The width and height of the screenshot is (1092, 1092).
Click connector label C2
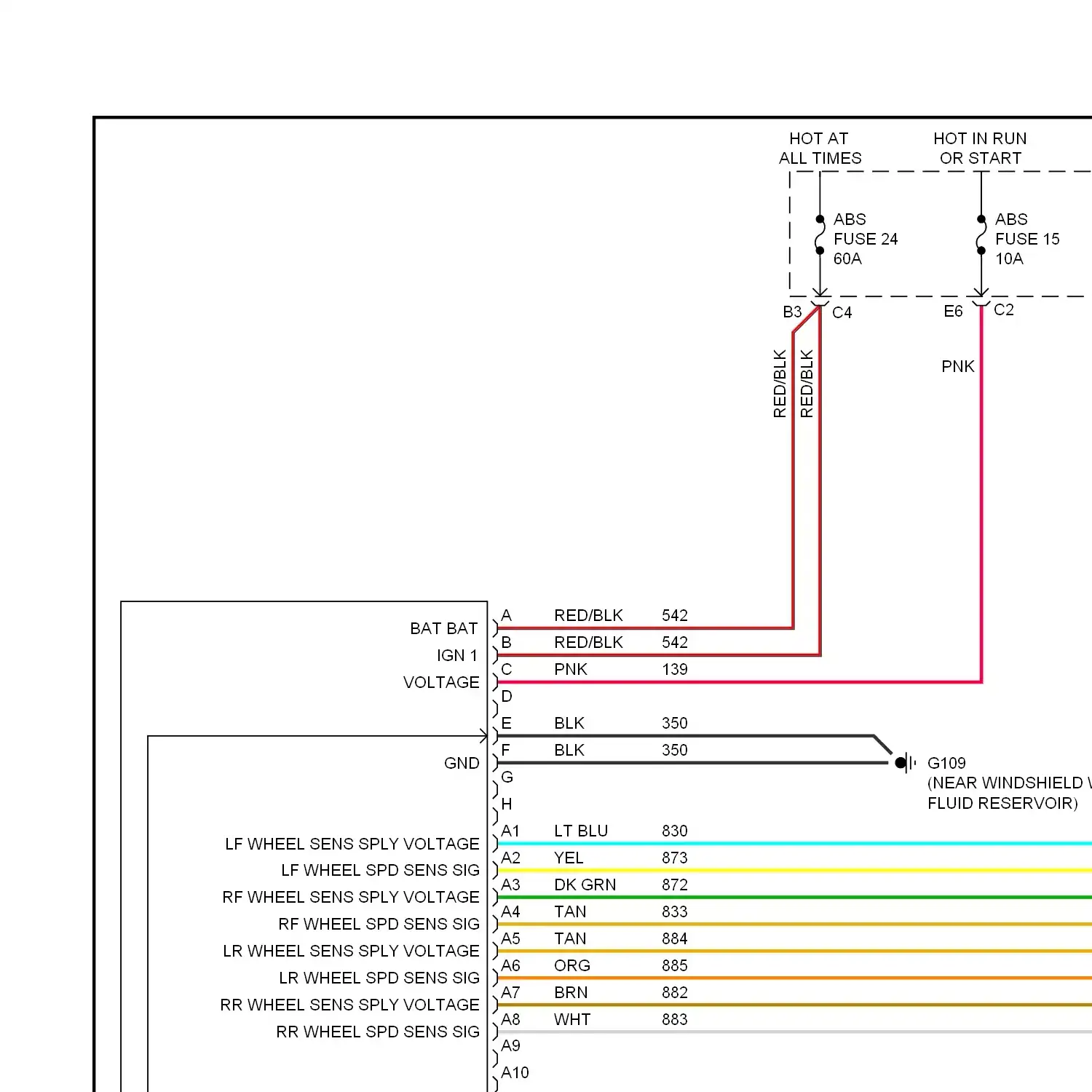[1003, 309]
